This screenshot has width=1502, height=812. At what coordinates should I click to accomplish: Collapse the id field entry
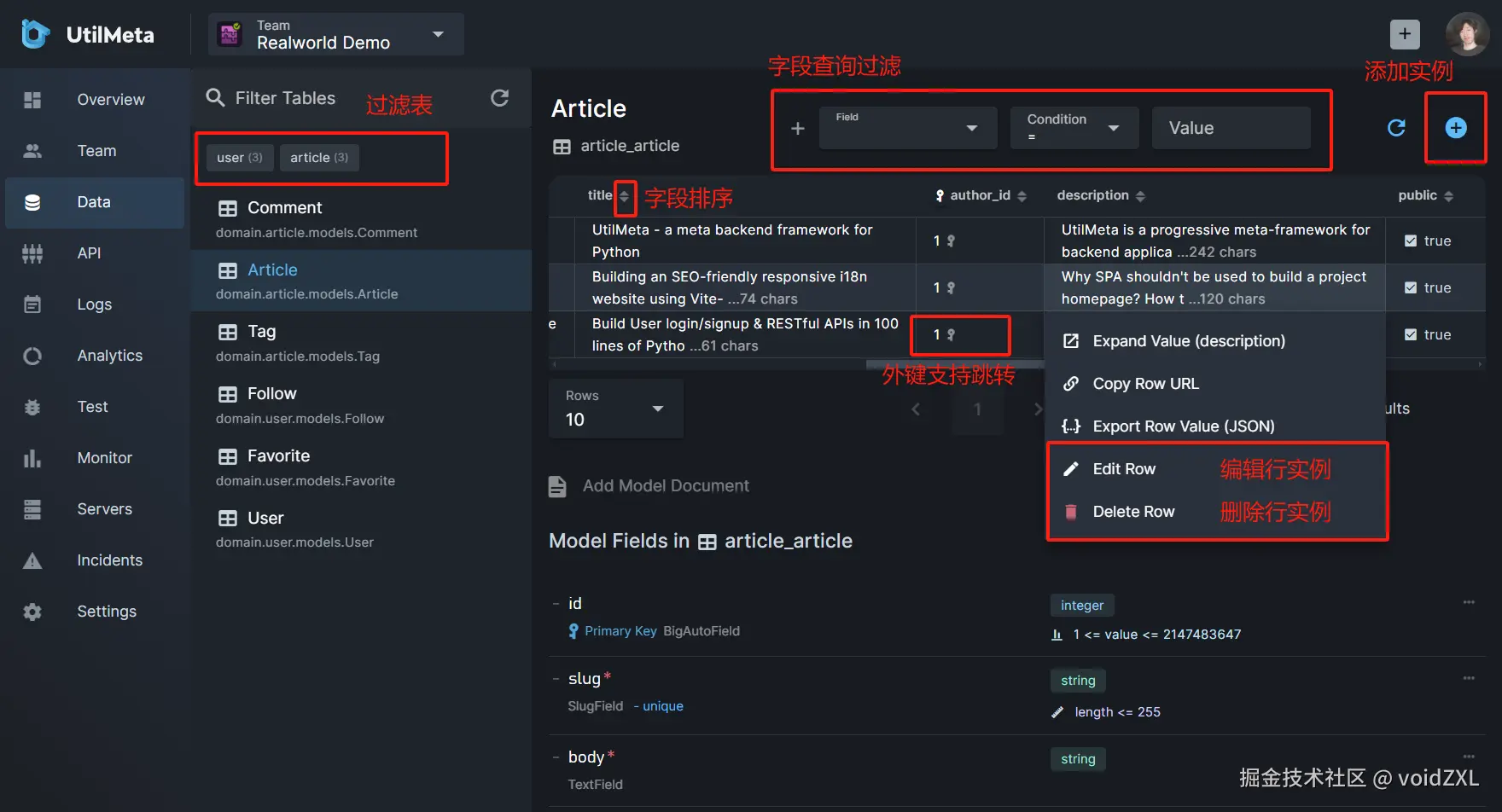[x=556, y=604]
